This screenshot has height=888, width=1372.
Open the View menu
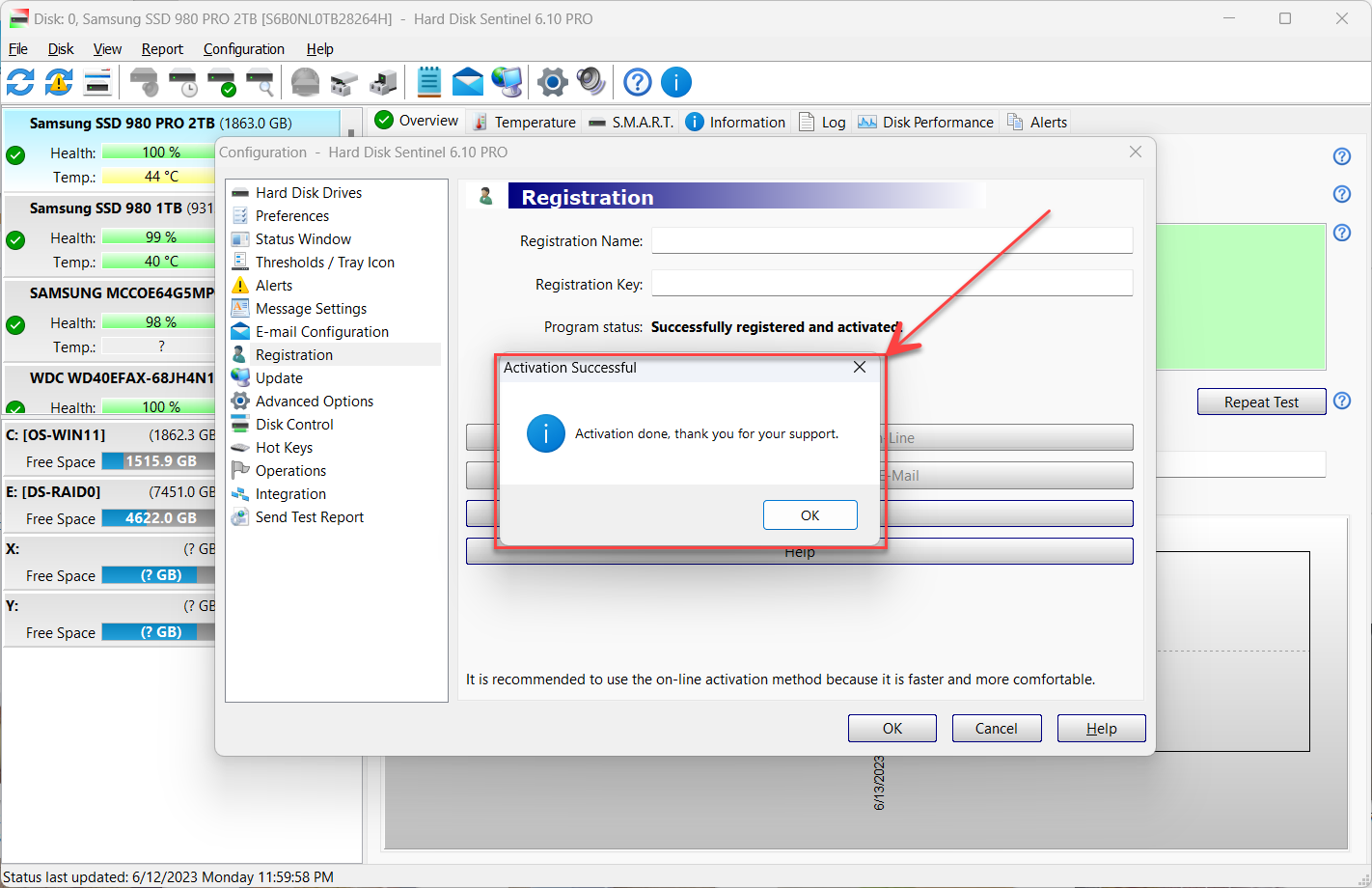pos(107,49)
